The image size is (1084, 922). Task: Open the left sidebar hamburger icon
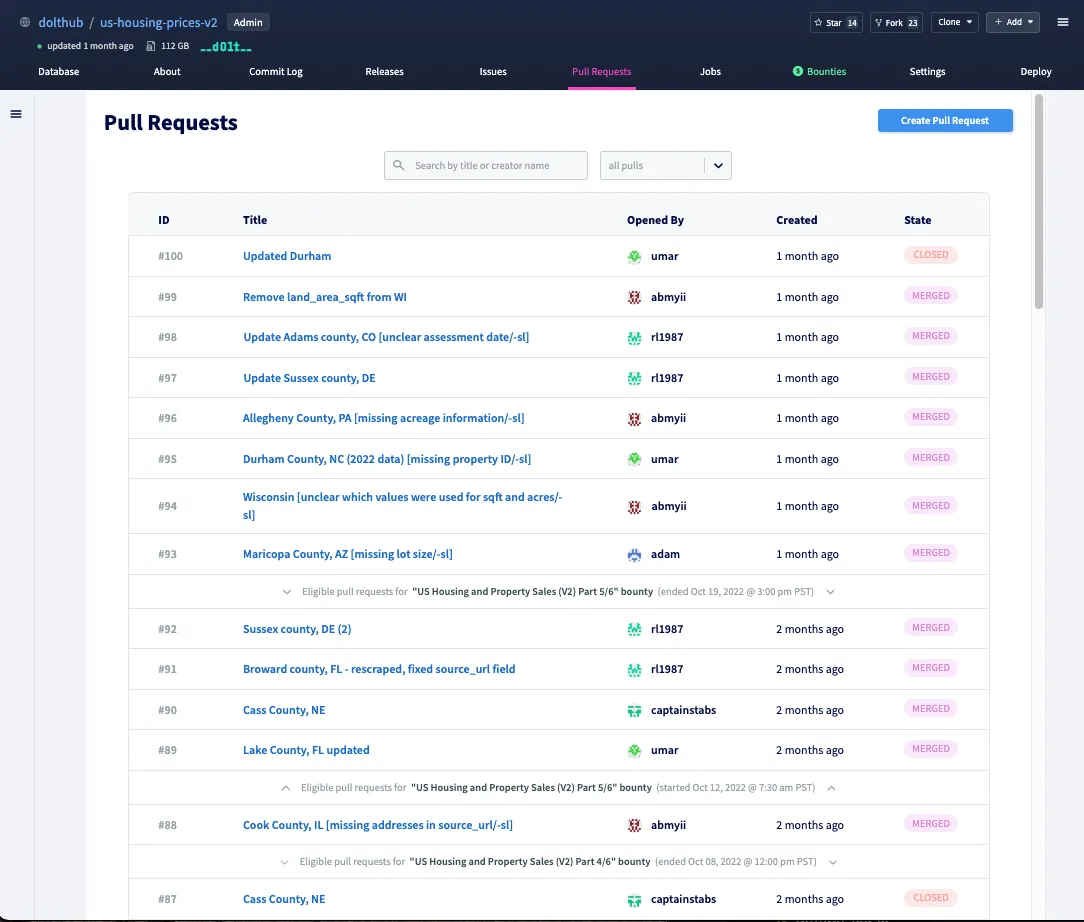coord(15,113)
